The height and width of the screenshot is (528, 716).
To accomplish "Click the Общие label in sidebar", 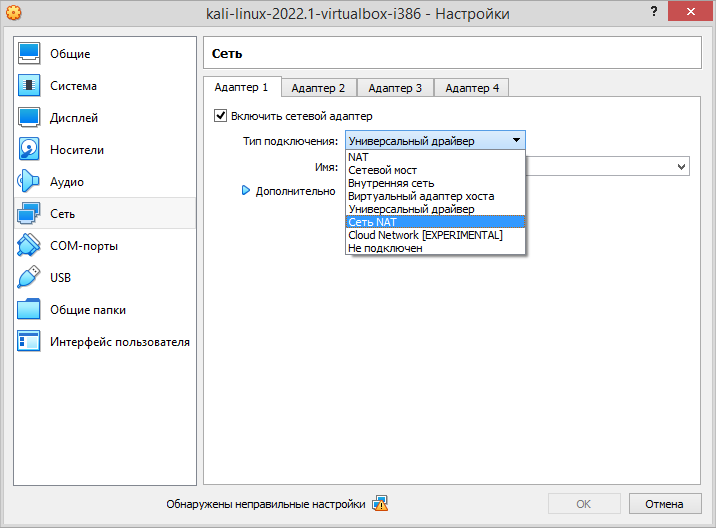I will [70, 54].
